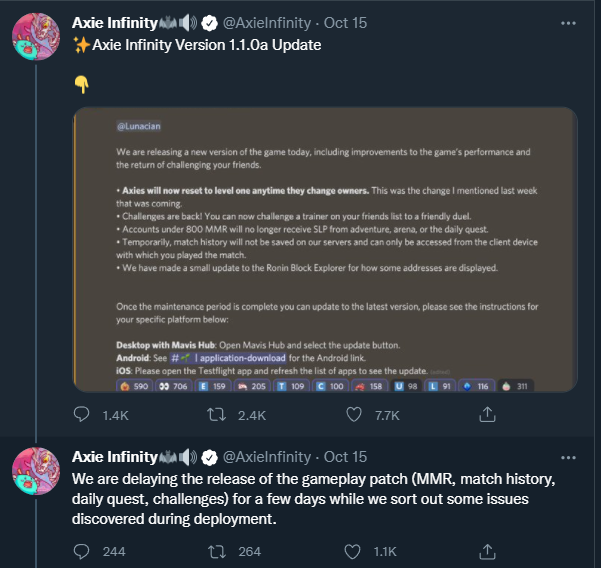The width and height of the screenshot is (601, 568).
Task: Like the Version 1.1.0a Update tweet
Action: 352,414
